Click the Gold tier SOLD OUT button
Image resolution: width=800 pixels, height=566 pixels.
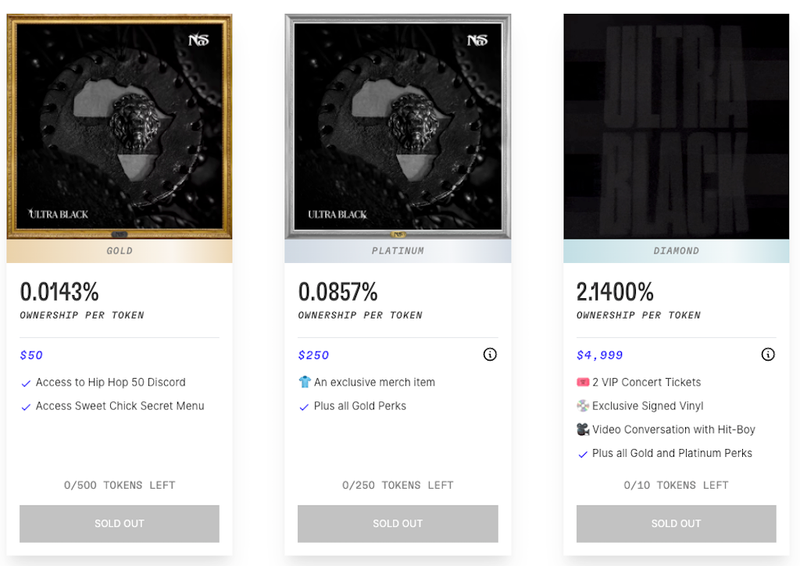(x=119, y=524)
